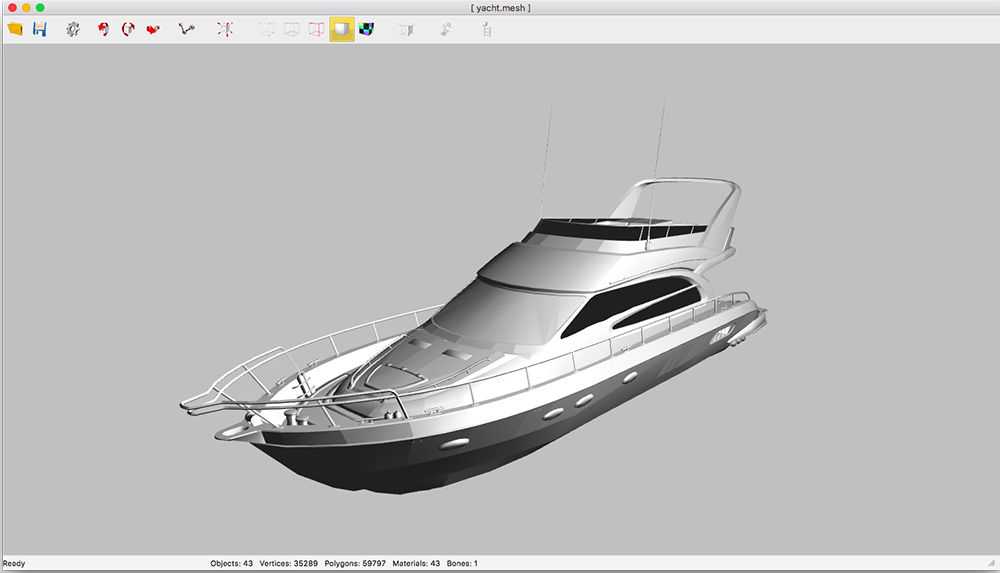The image size is (1000, 573).
Task: Enable the textured checkered cube display mode
Action: pos(366,30)
